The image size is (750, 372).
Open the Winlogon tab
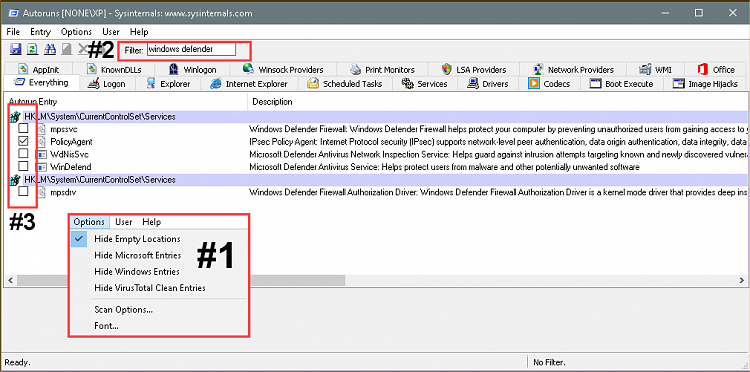pos(193,69)
